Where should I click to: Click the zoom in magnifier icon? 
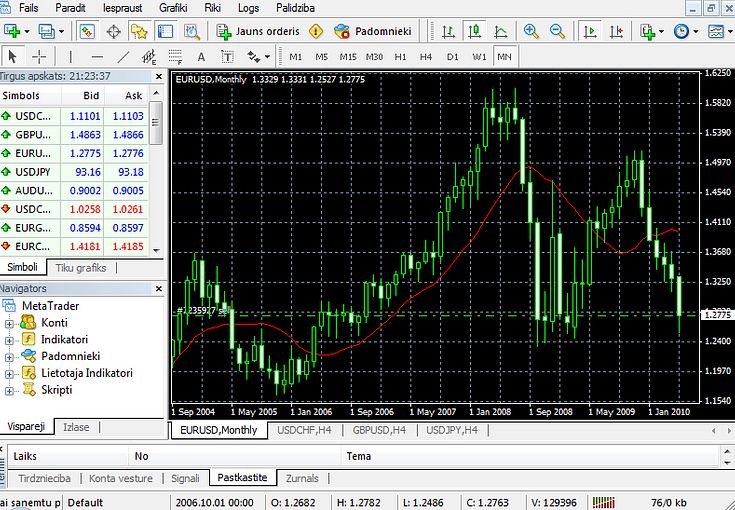pyautogui.click(x=531, y=31)
